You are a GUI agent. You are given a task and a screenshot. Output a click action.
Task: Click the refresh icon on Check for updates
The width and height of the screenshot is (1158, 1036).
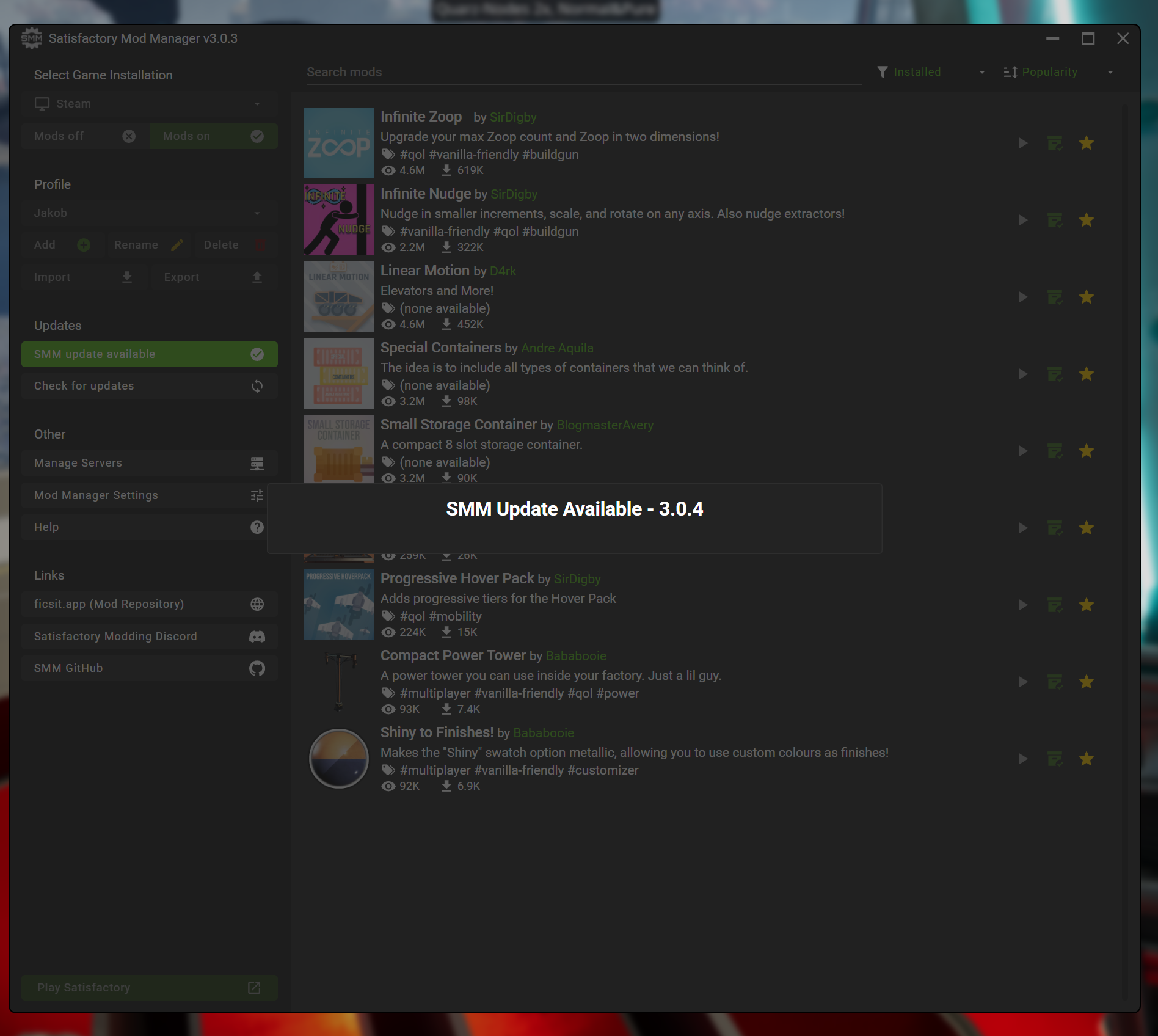pyautogui.click(x=257, y=386)
